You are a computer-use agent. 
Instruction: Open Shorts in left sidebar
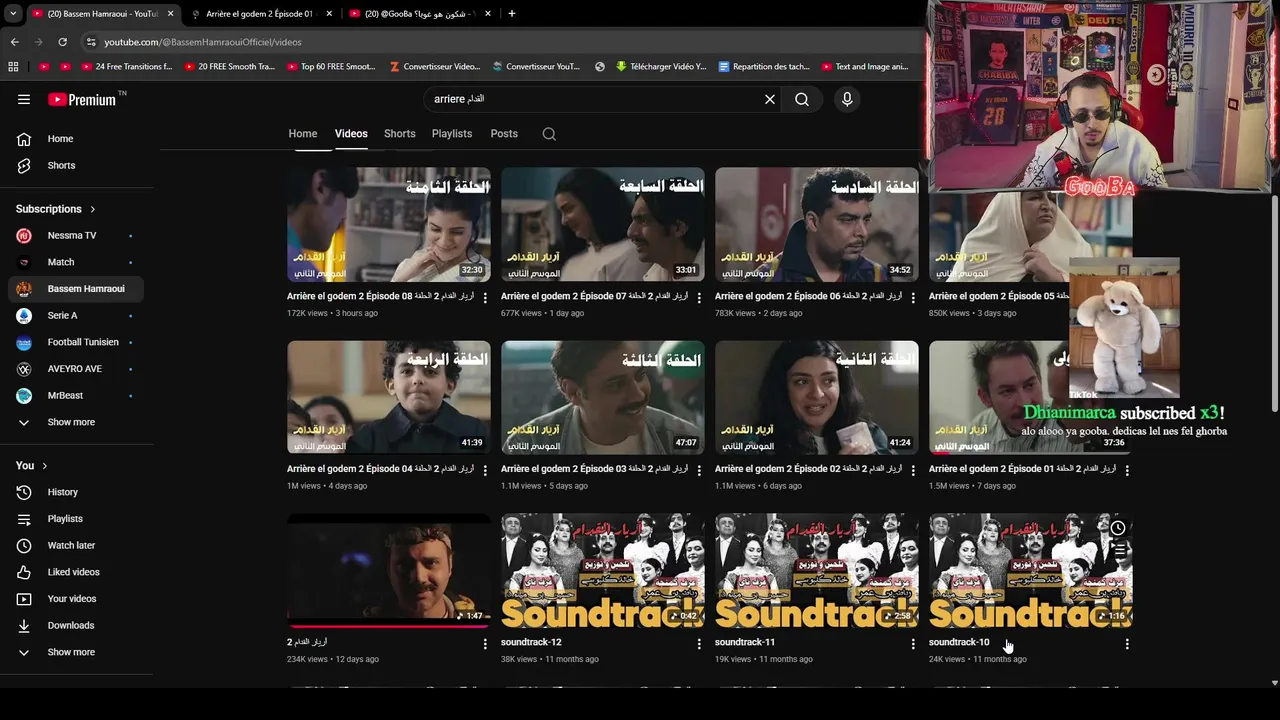(76, 165)
